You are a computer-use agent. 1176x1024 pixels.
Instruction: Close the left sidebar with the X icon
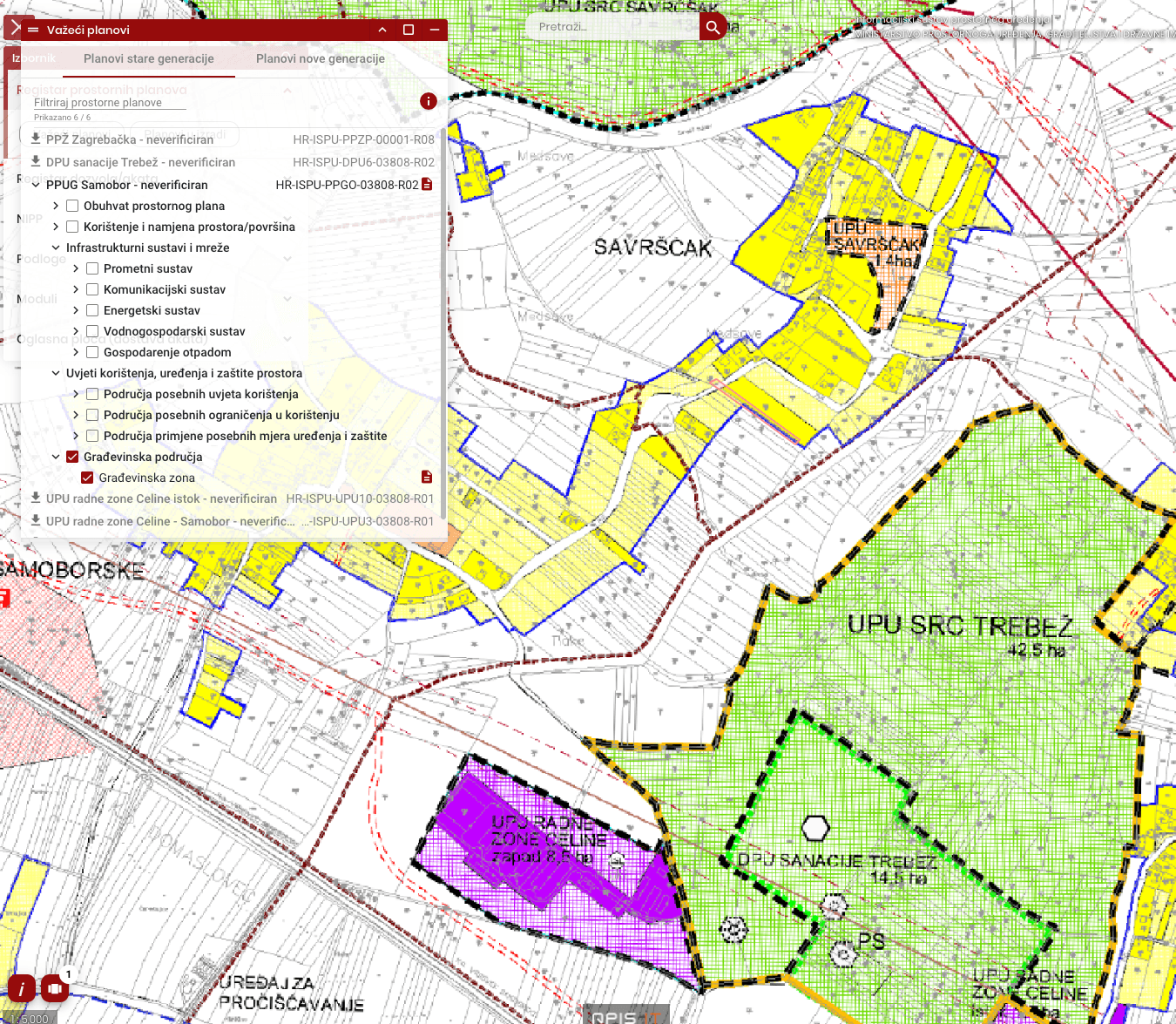[17, 28]
